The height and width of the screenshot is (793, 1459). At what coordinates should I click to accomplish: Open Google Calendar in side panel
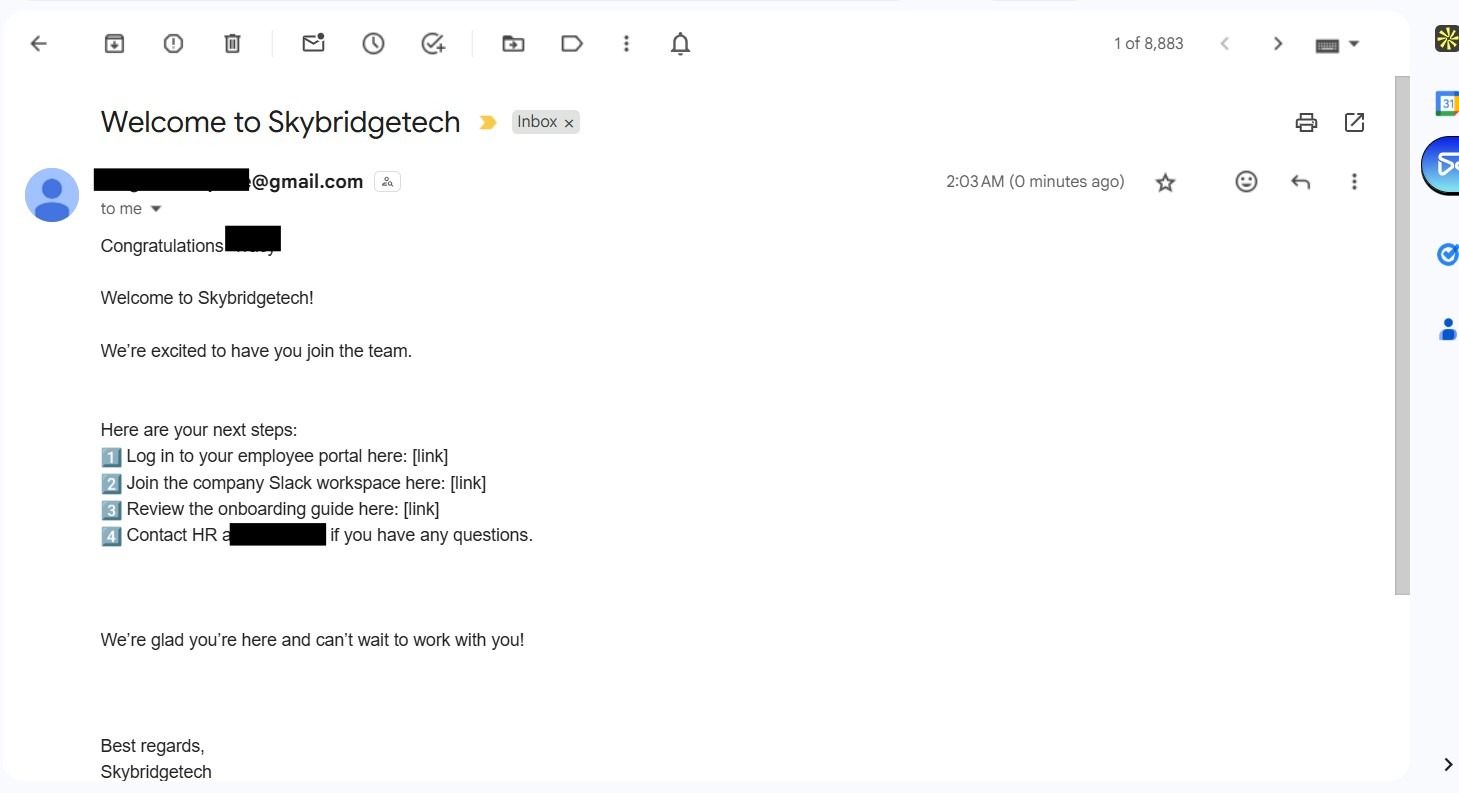coord(1446,102)
